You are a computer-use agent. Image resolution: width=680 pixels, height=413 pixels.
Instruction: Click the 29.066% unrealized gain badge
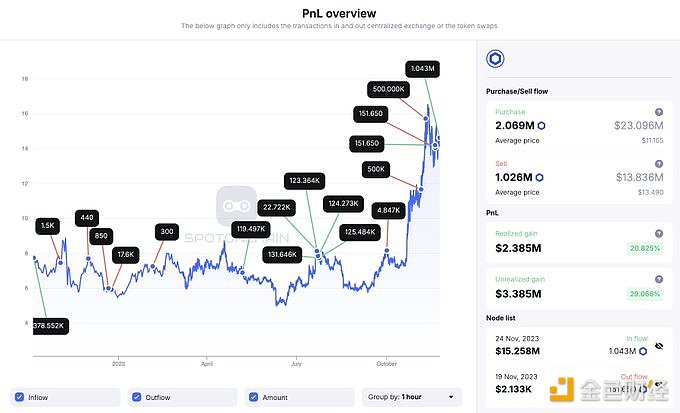pos(637,295)
